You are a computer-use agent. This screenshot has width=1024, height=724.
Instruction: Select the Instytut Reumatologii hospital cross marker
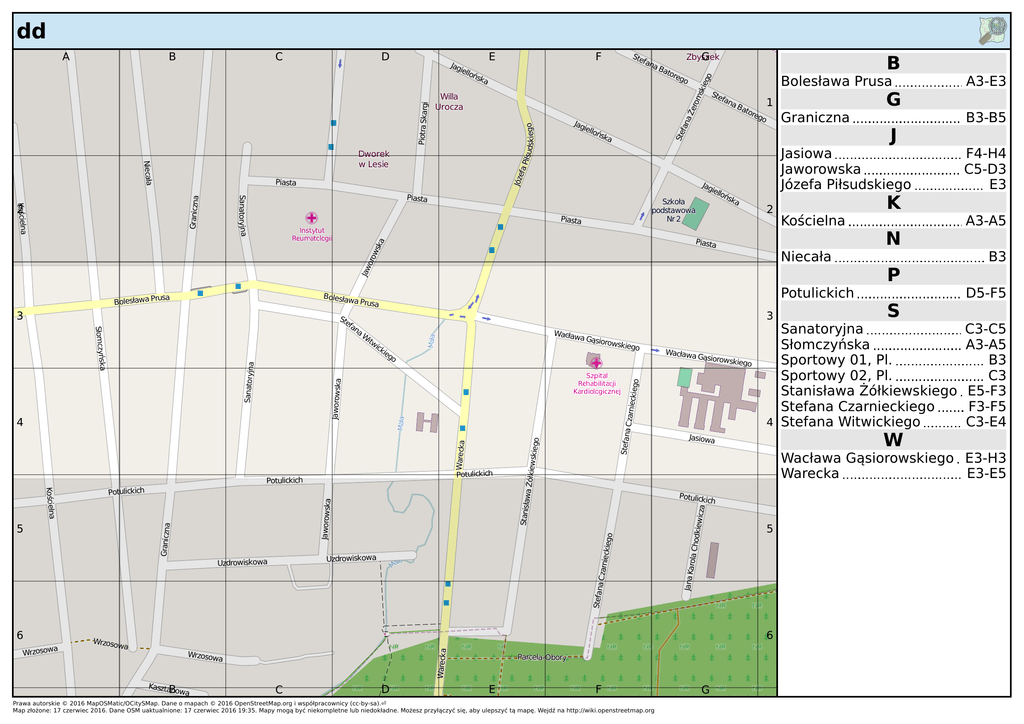tap(311, 217)
